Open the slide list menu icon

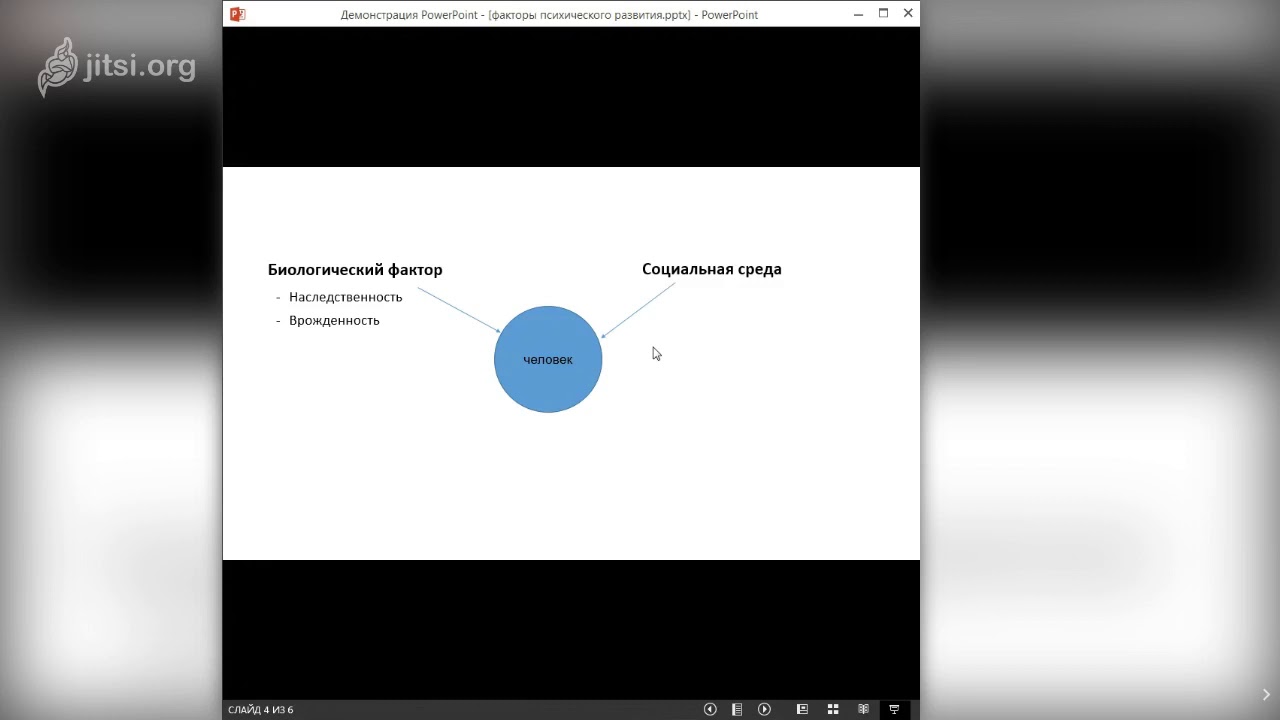coord(737,709)
